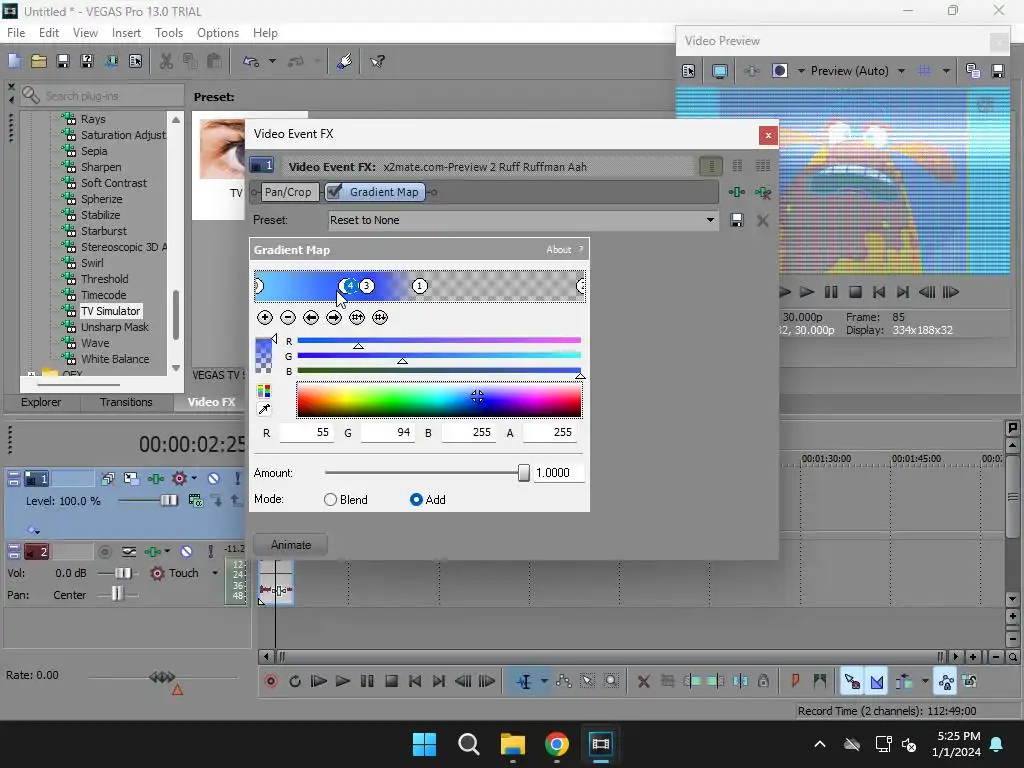The height and width of the screenshot is (768, 1024).
Task: Open Touch automation mode dropdown
Action: tap(215, 573)
